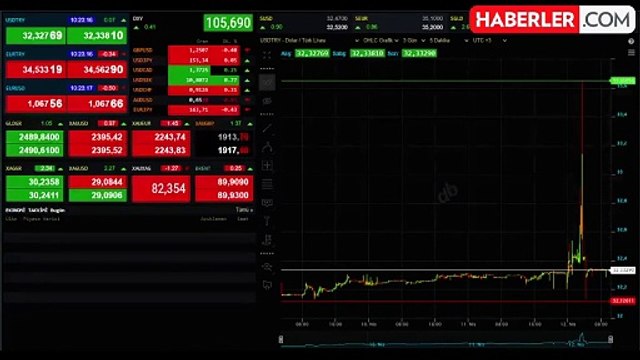The image size is (640, 360).
Task: Click the dark tile value starting 1913
Action: tap(224, 137)
